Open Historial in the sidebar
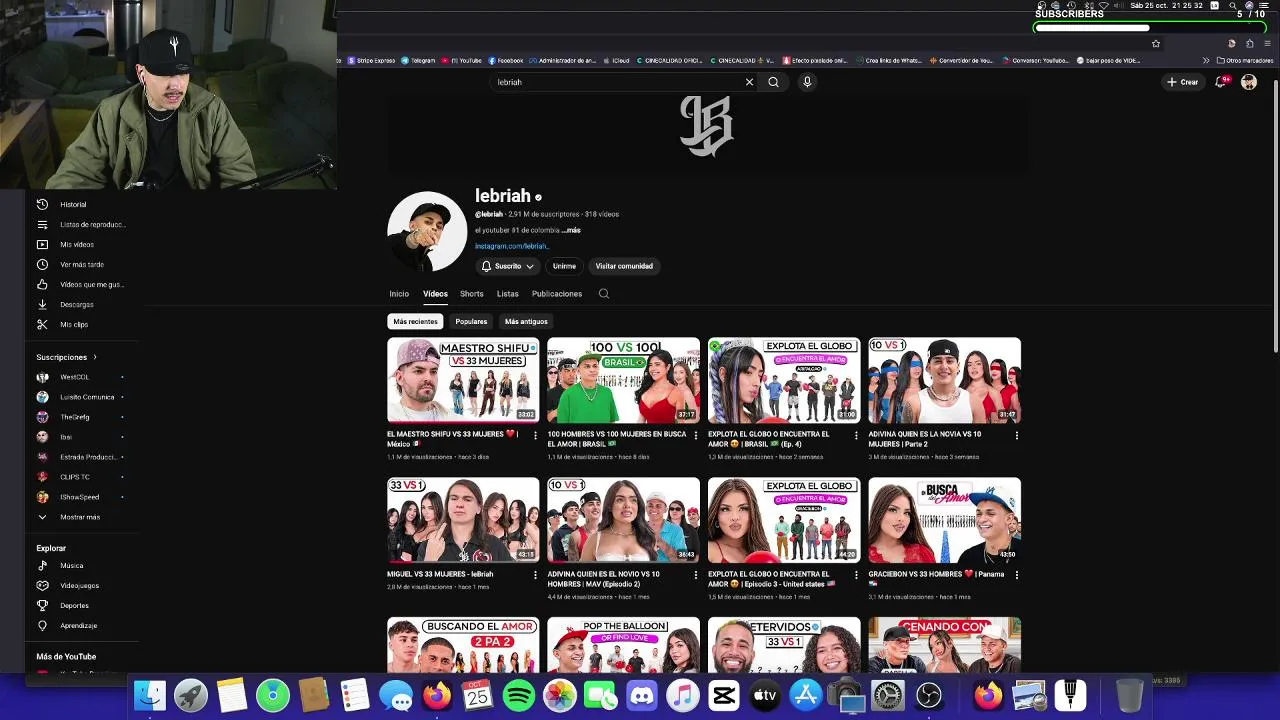This screenshot has width=1280, height=720. pyautogui.click(x=73, y=204)
